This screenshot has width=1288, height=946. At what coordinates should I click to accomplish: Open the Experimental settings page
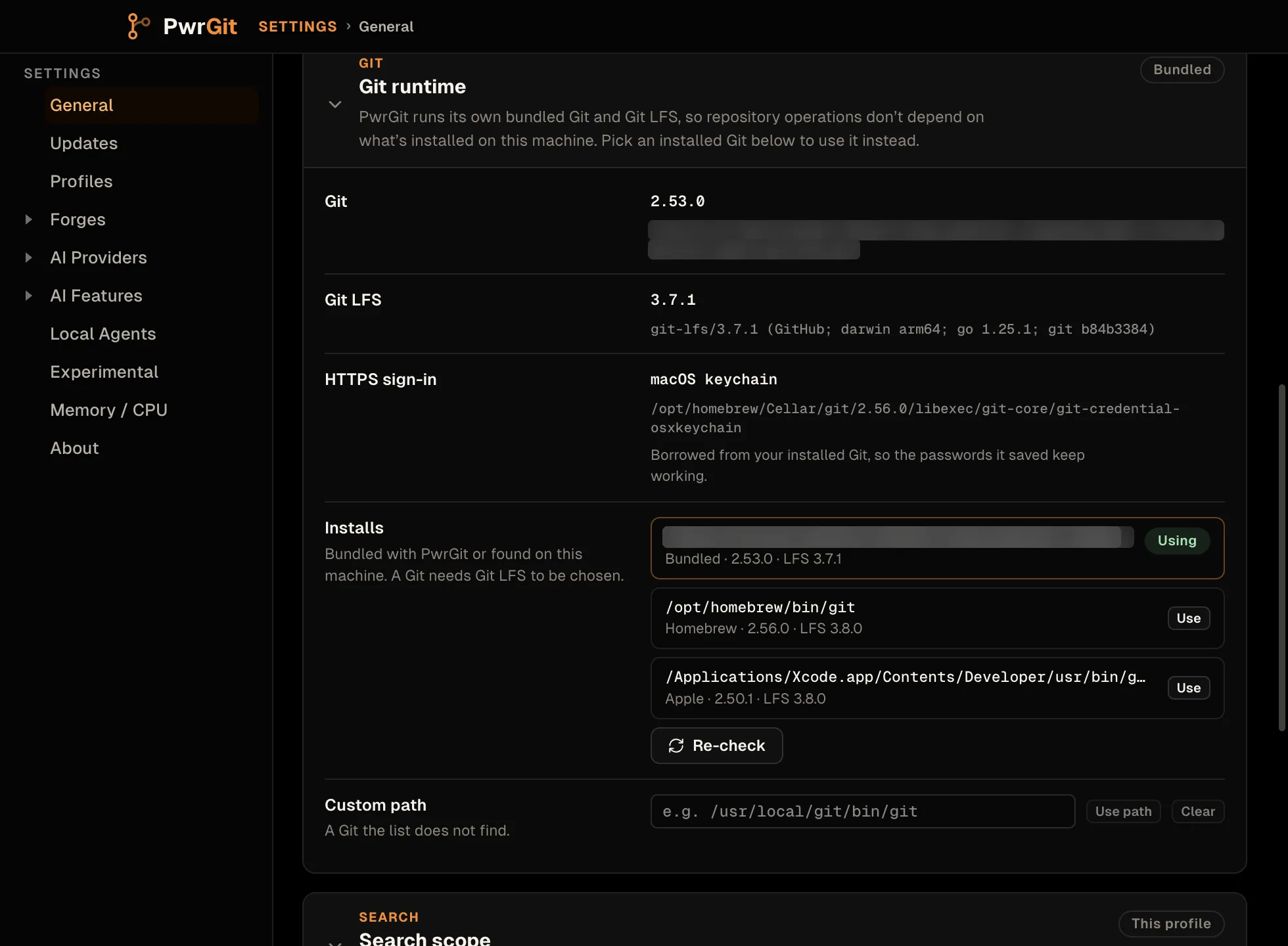pos(104,372)
